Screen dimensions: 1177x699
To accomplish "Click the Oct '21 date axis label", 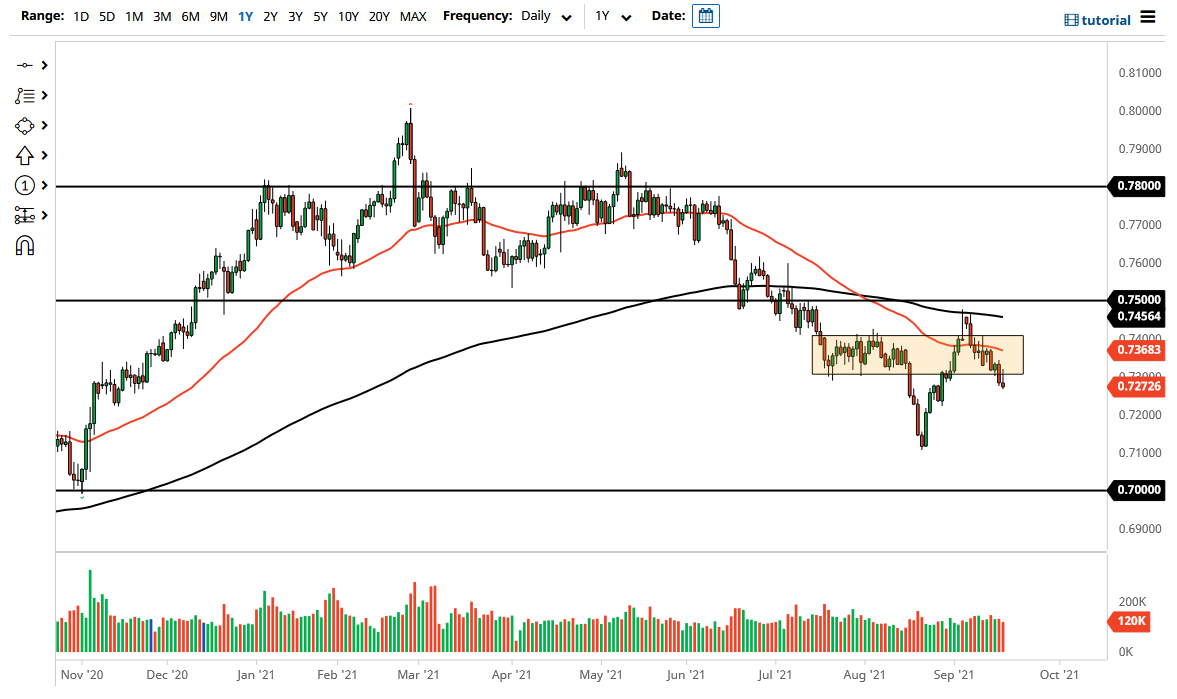I will coord(1059,675).
